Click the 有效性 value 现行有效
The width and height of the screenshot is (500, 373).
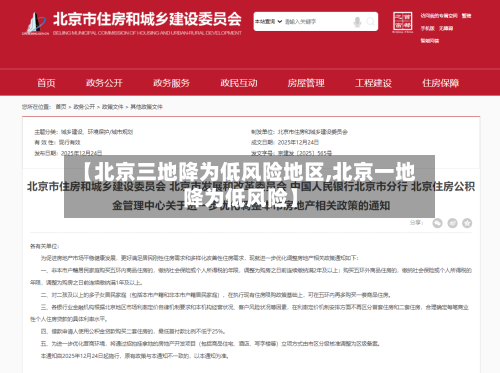pos(70,142)
